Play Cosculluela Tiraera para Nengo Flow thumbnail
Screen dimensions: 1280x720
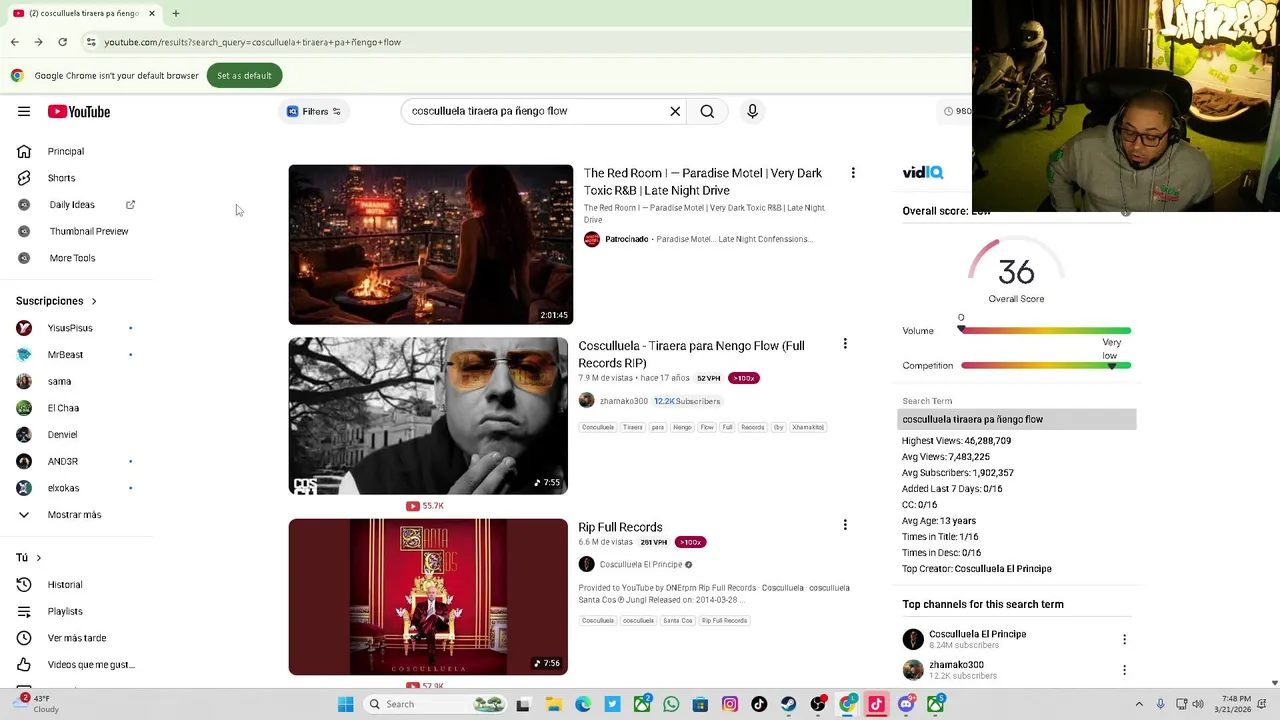[428, 416]
